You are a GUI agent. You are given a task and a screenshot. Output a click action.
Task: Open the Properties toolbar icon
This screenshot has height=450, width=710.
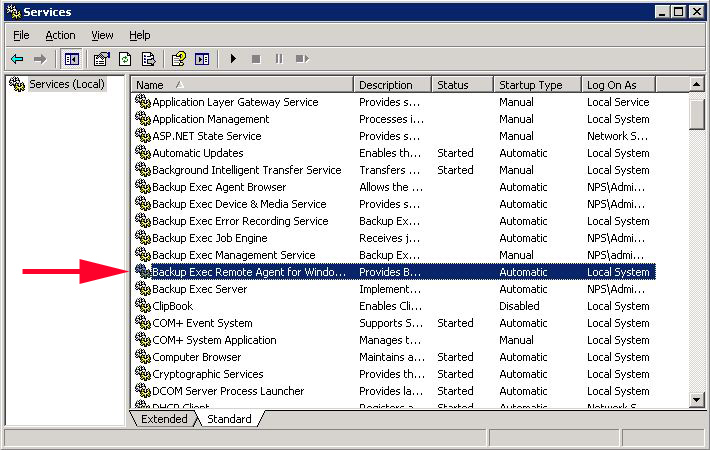tap(102, 59)
